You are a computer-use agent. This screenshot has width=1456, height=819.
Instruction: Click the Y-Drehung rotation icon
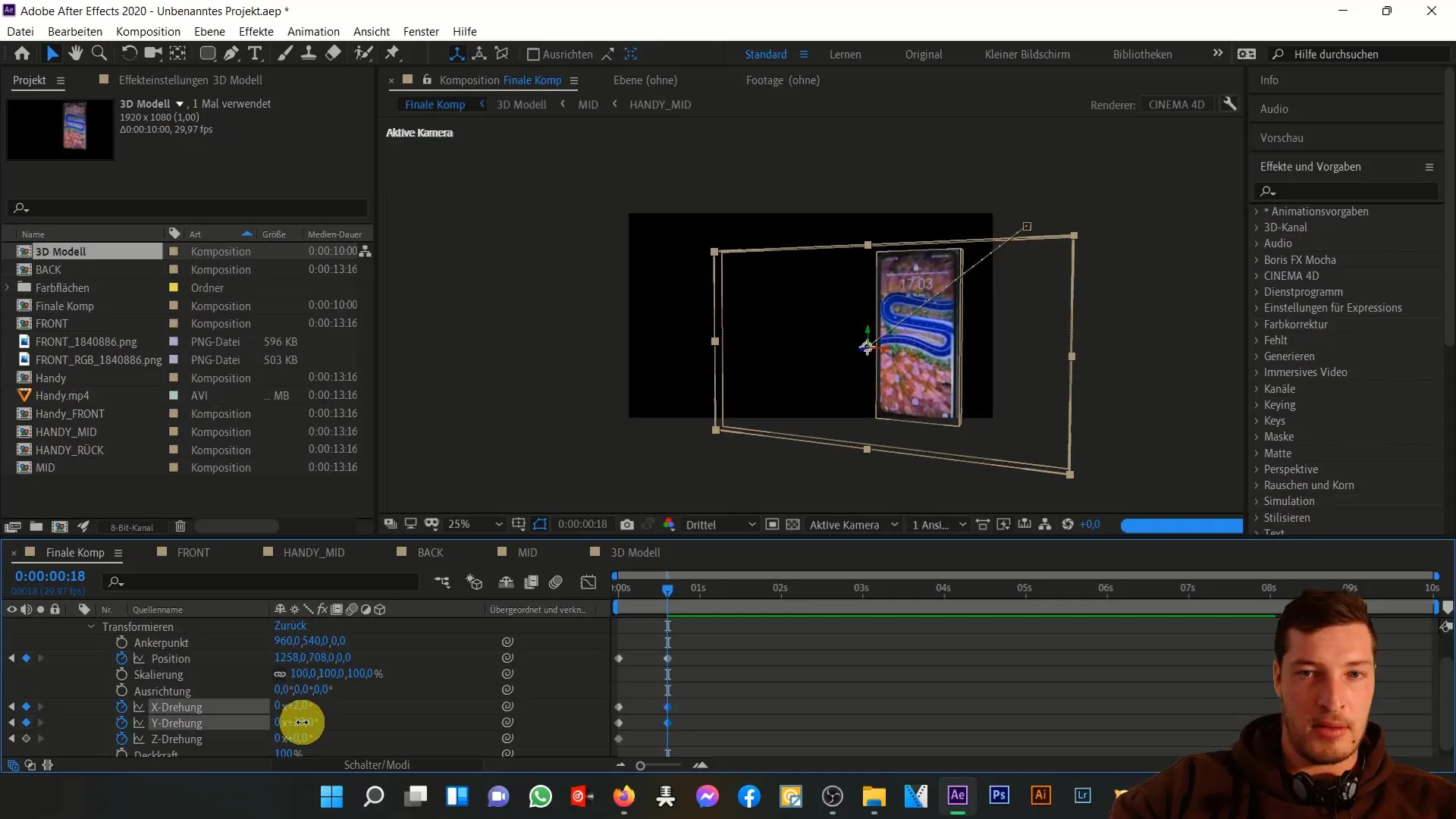point(121,722)
